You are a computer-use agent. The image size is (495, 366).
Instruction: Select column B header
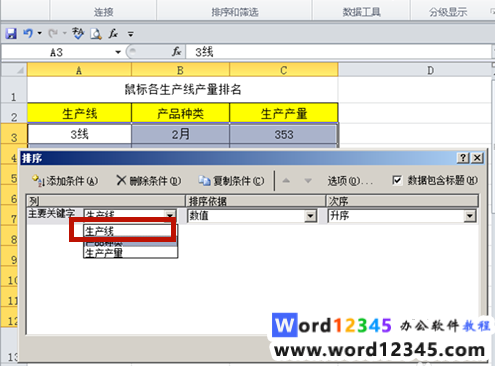coord(180,70)
